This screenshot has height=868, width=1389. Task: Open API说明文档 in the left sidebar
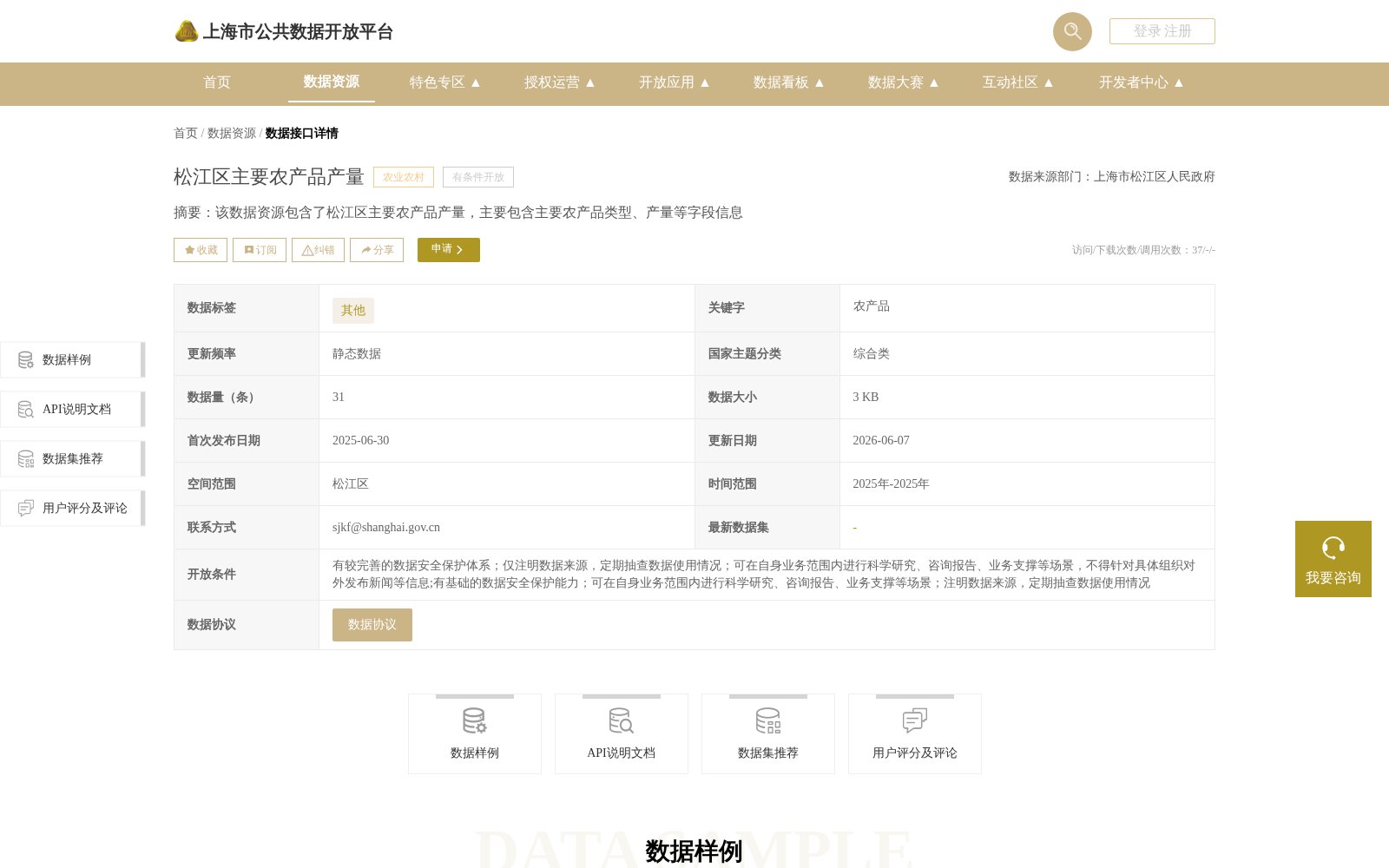(73, 410)
